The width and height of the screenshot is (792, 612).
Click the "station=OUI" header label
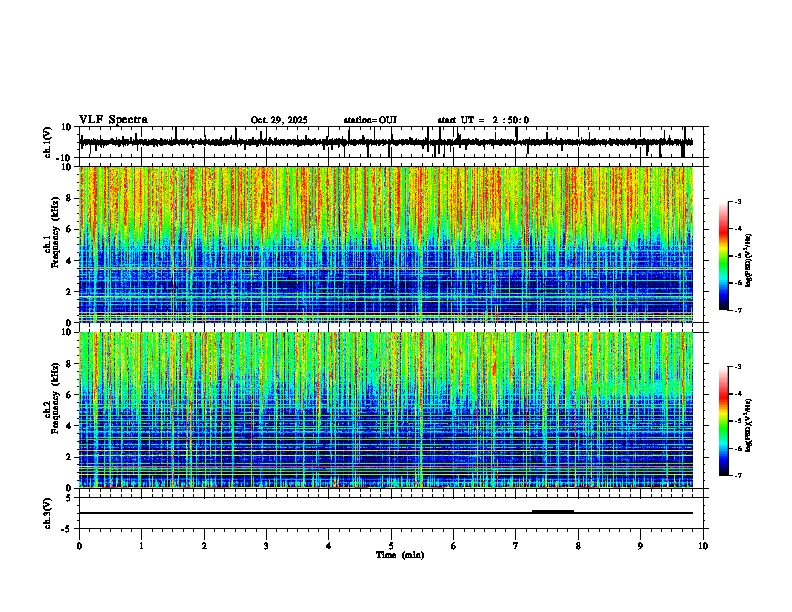(370, 120)
